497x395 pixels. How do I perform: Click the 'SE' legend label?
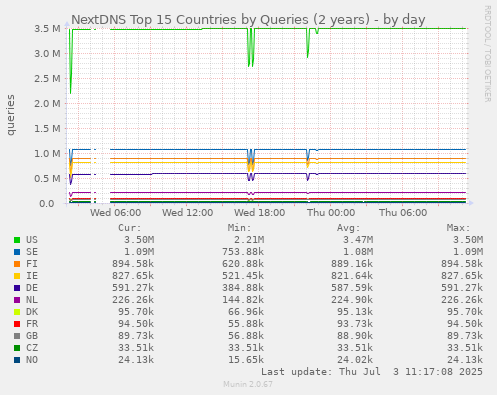tap(32, 252)
